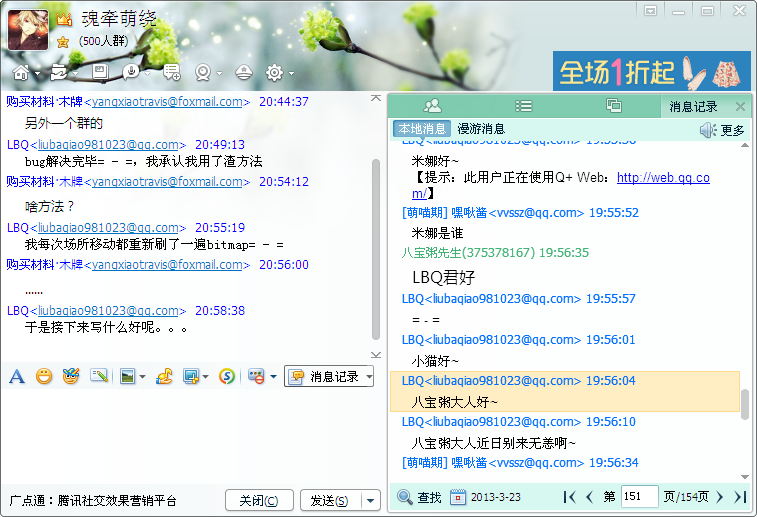The image size is (757, 517).
Task: Go to first page of history
Action: [569, 497]
